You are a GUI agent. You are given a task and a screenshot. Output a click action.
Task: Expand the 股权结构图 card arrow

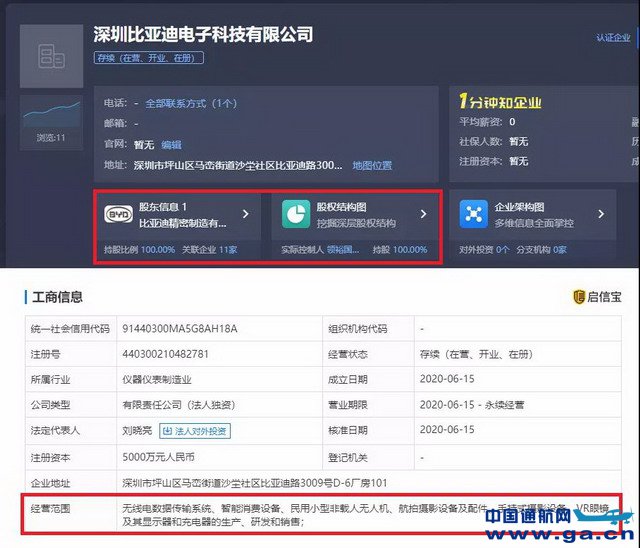point(423,214)
